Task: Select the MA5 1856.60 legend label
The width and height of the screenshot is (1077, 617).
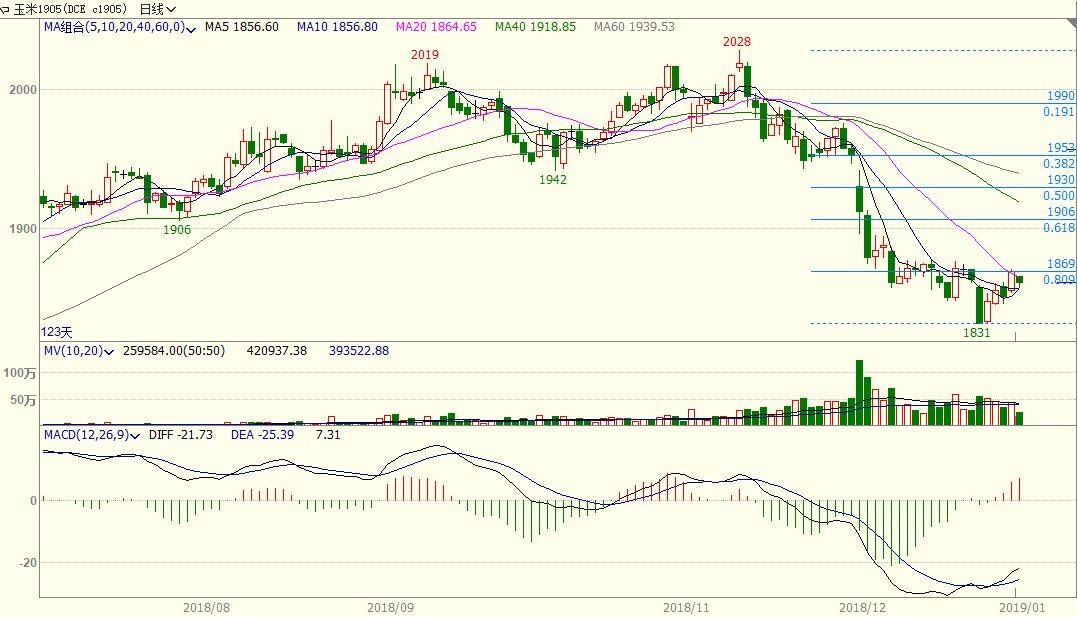Action: click(x=241, y=27)
